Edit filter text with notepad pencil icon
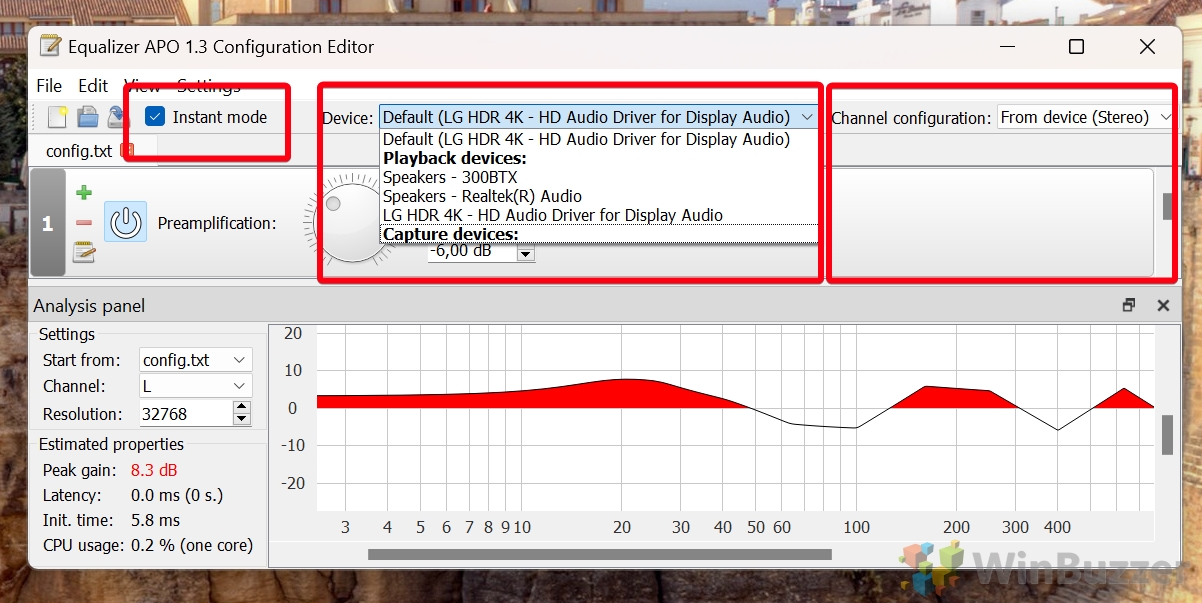Image resolution: width=1202 pixels, height=603 pixels. (x=84, y=252)
